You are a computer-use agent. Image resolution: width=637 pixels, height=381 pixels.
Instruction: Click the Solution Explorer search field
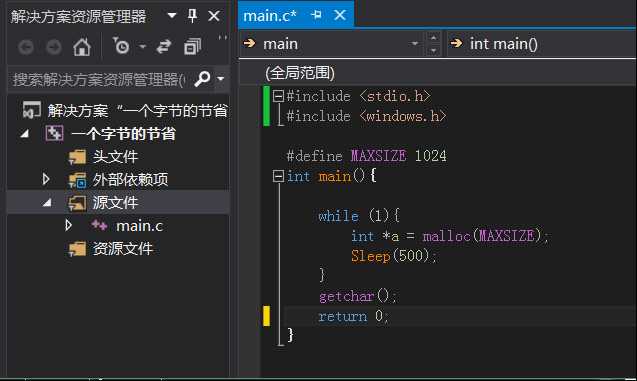point(99,79)
